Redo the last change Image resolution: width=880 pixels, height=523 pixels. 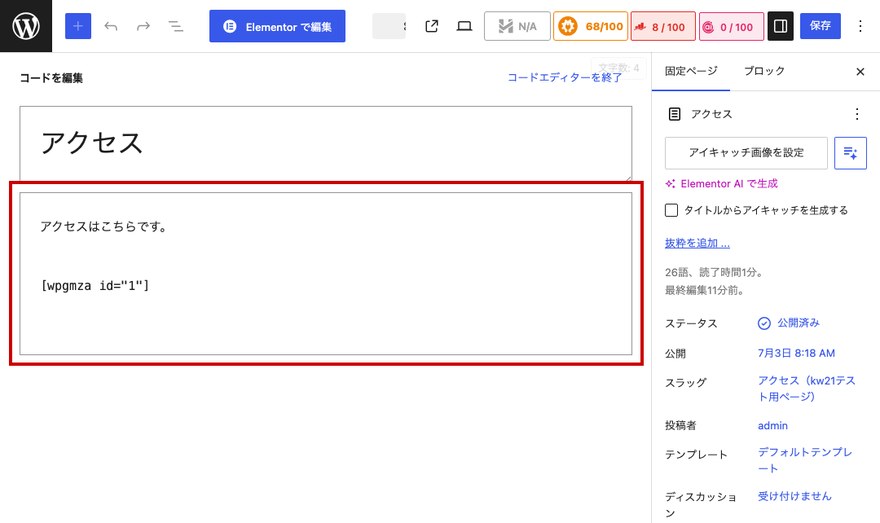click(143, 26)
